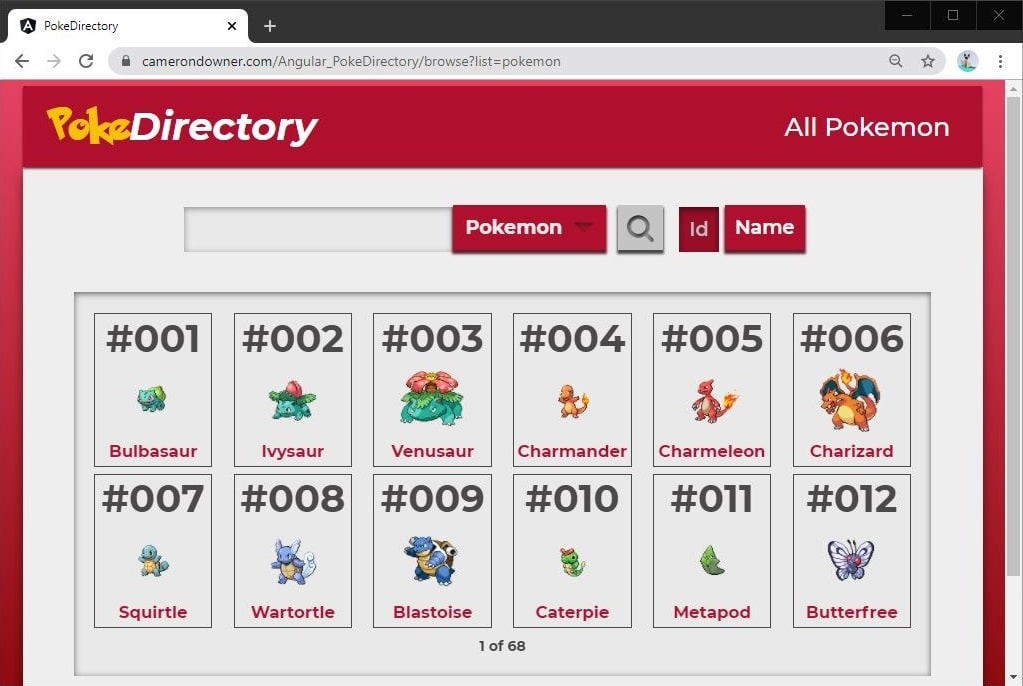The height and width of the screenshot is (686, 1023).
Task: Reload the page using refresh icon
Action: tap(86, 61)
